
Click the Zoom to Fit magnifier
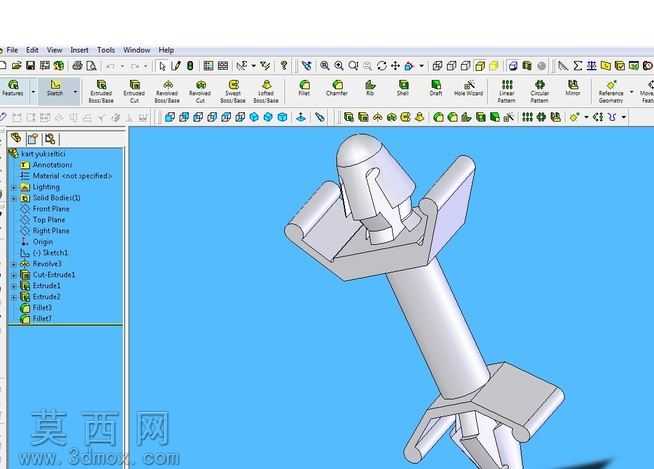324,66
